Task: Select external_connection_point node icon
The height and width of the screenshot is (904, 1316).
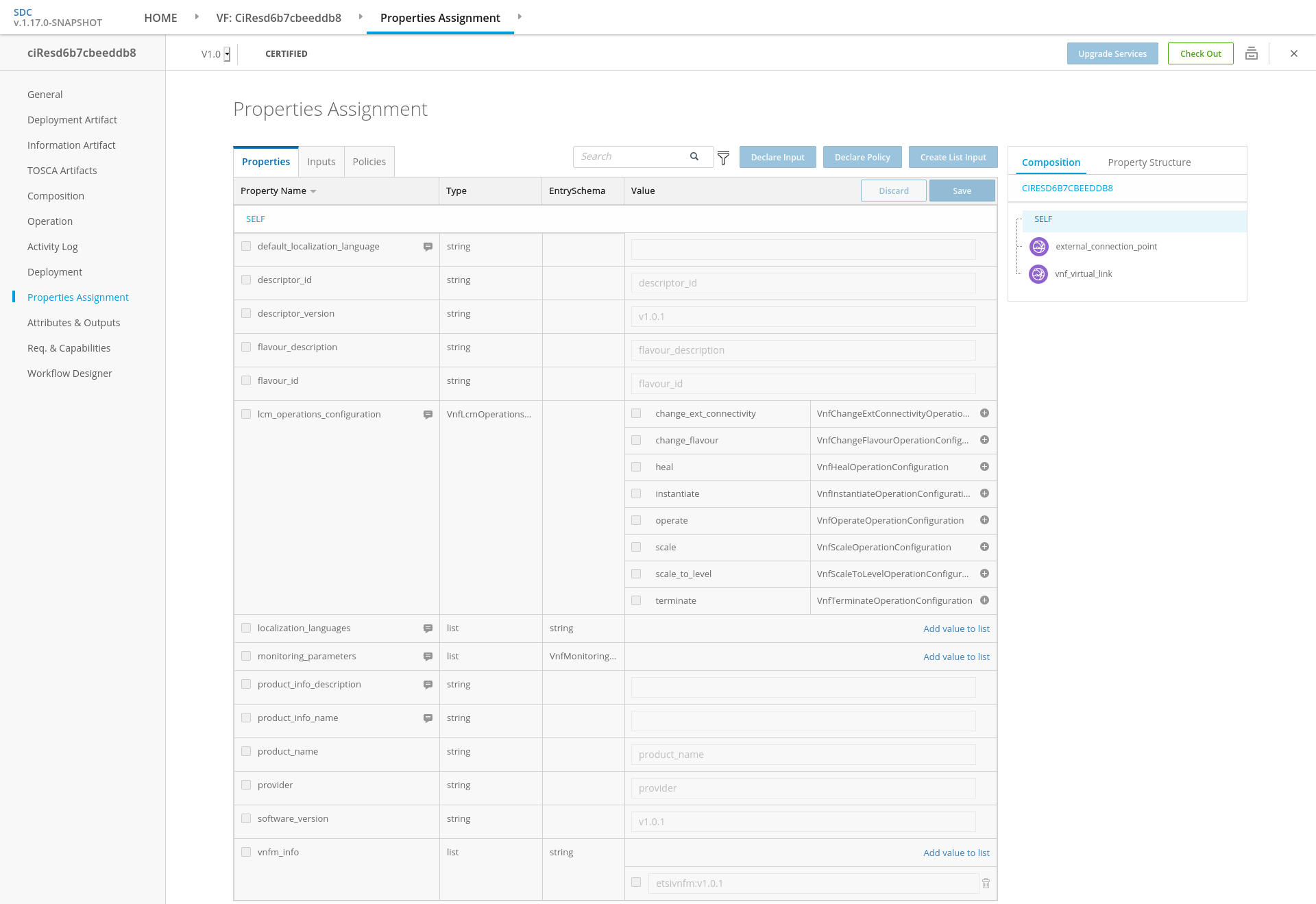Action: point(1038,247)
